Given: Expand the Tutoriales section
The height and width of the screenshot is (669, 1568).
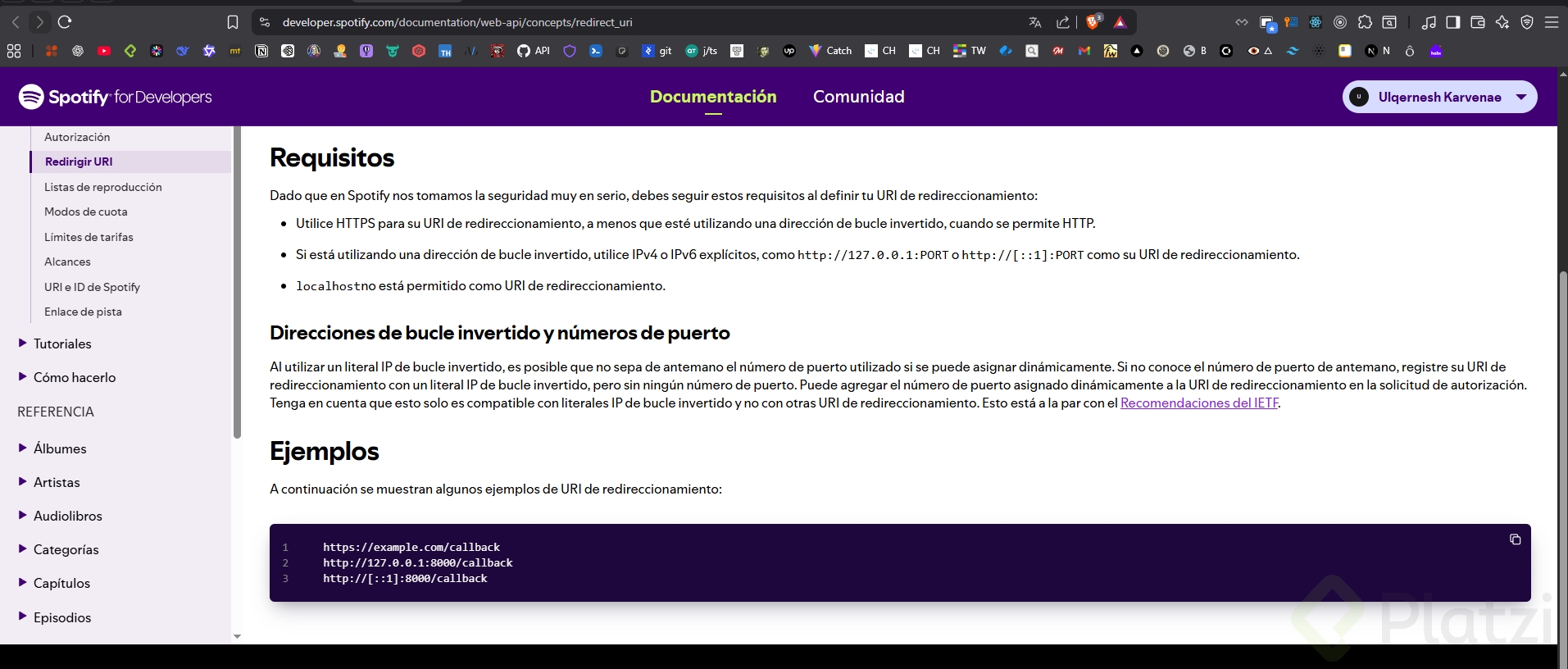Looking at the screenshot, I should click(54, 344).
